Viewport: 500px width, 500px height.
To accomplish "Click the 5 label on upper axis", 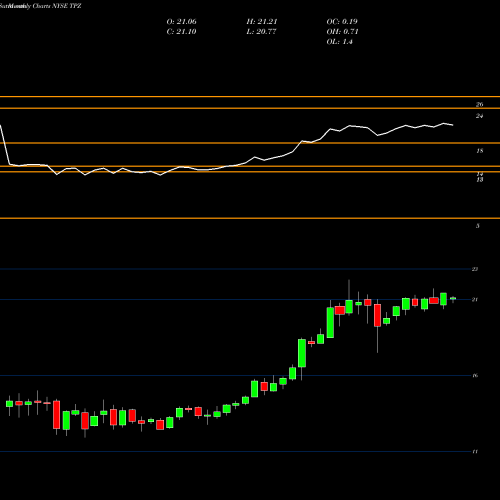I will click(x=478, y=226).
